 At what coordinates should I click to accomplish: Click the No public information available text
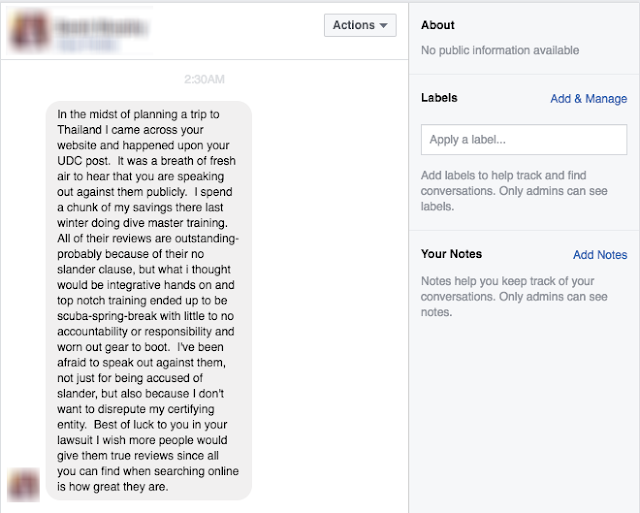500,50
